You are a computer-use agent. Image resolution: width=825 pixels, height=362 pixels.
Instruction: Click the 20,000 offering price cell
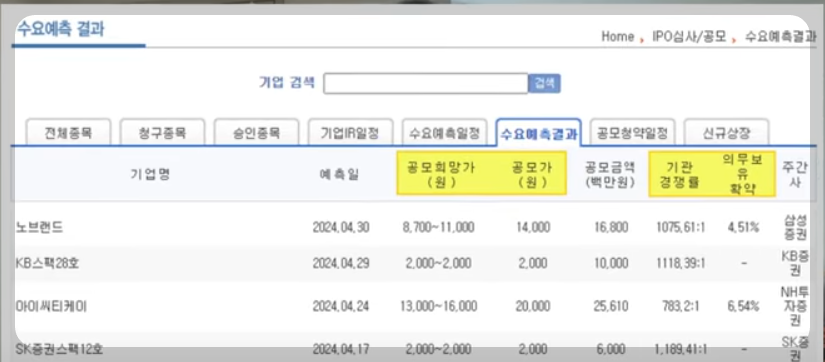(533, 306)
